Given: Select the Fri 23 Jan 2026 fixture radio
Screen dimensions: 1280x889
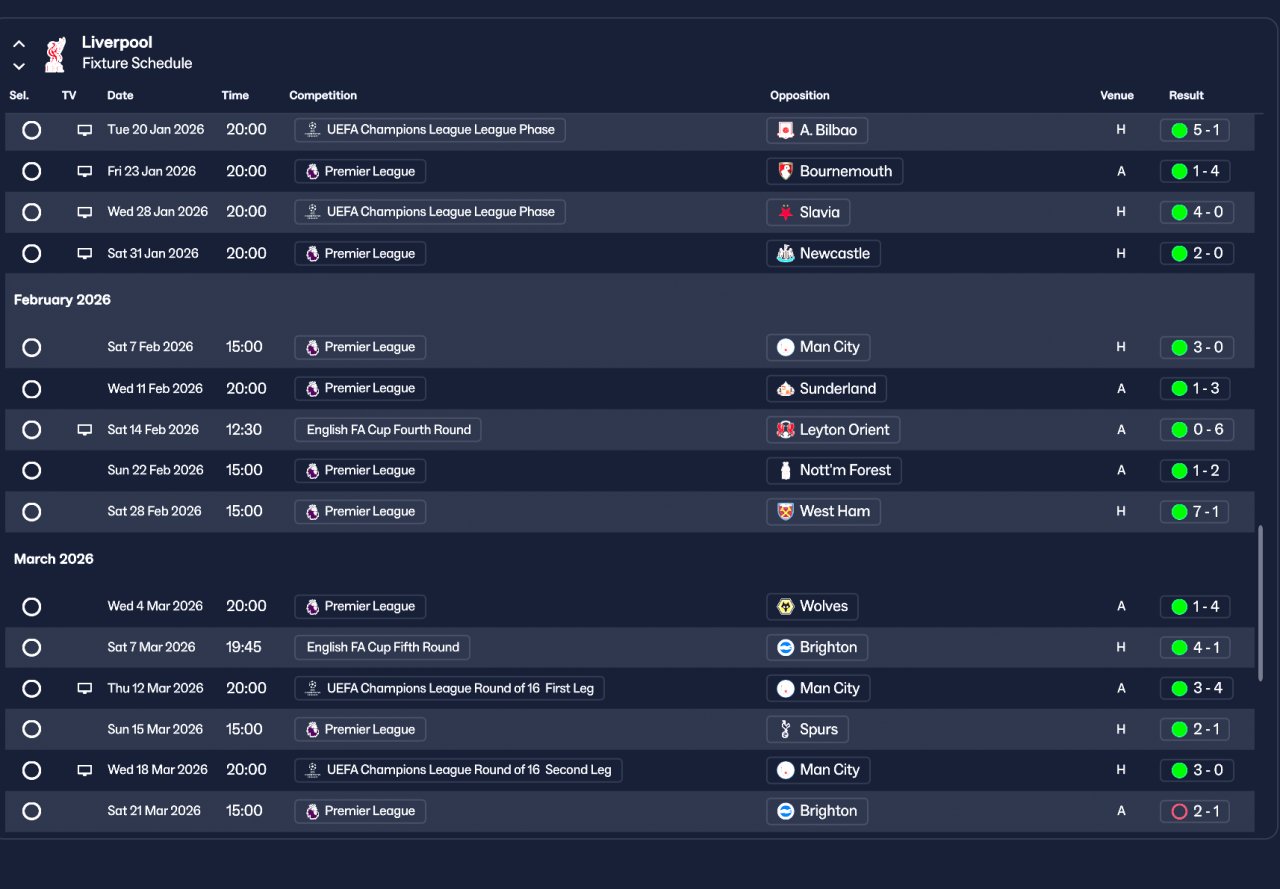Looking at the screenshot, I should coord(31,171).
